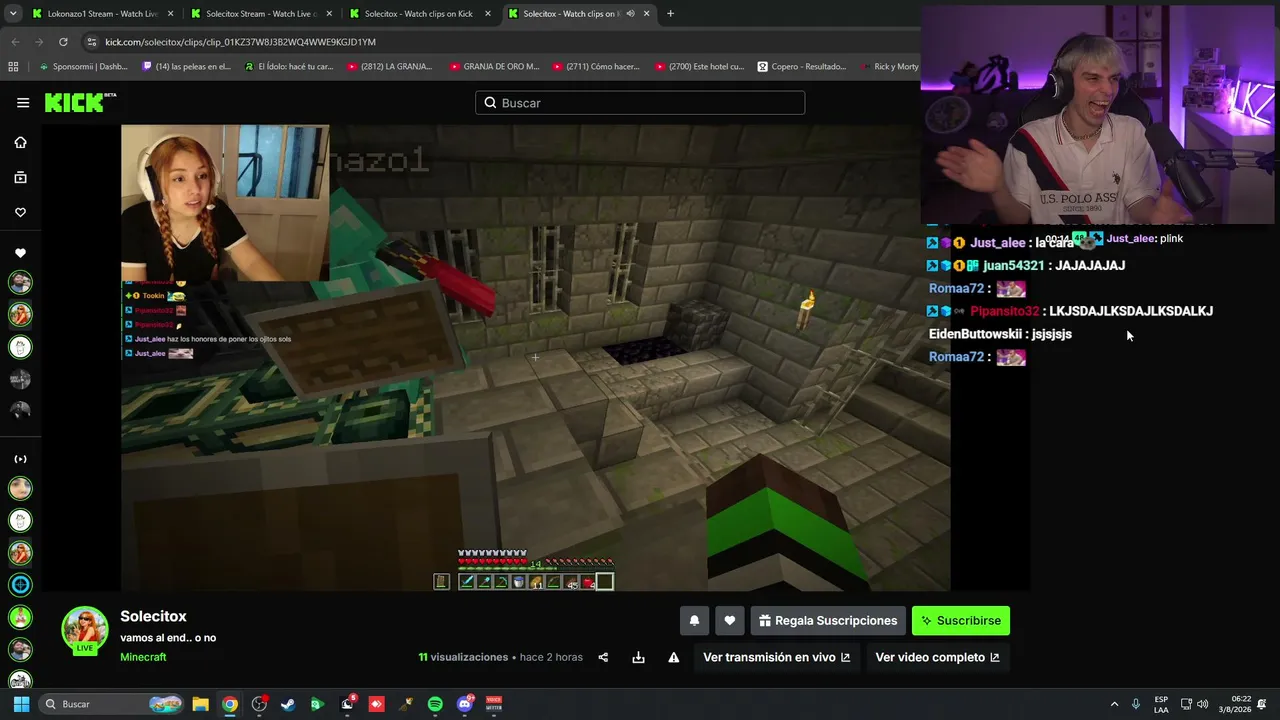Viewport: 1280px width, 720px height.
Task: Open the Sponsormii Dashboard bookmark
Action: pyautogui.click(x=85, y=67)
